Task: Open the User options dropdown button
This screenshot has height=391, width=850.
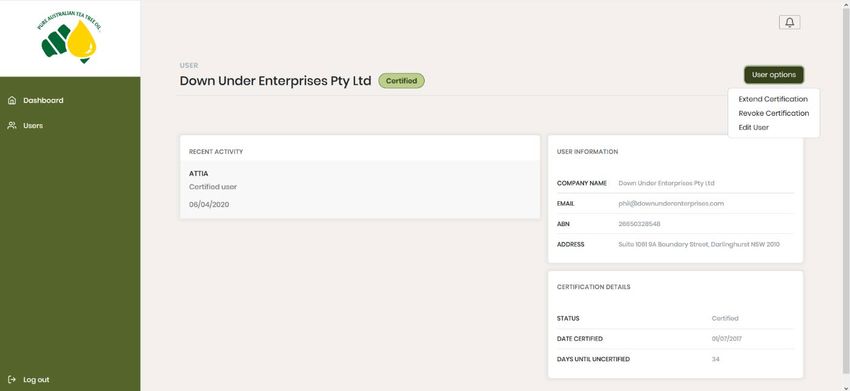Action: coord(774,75)
